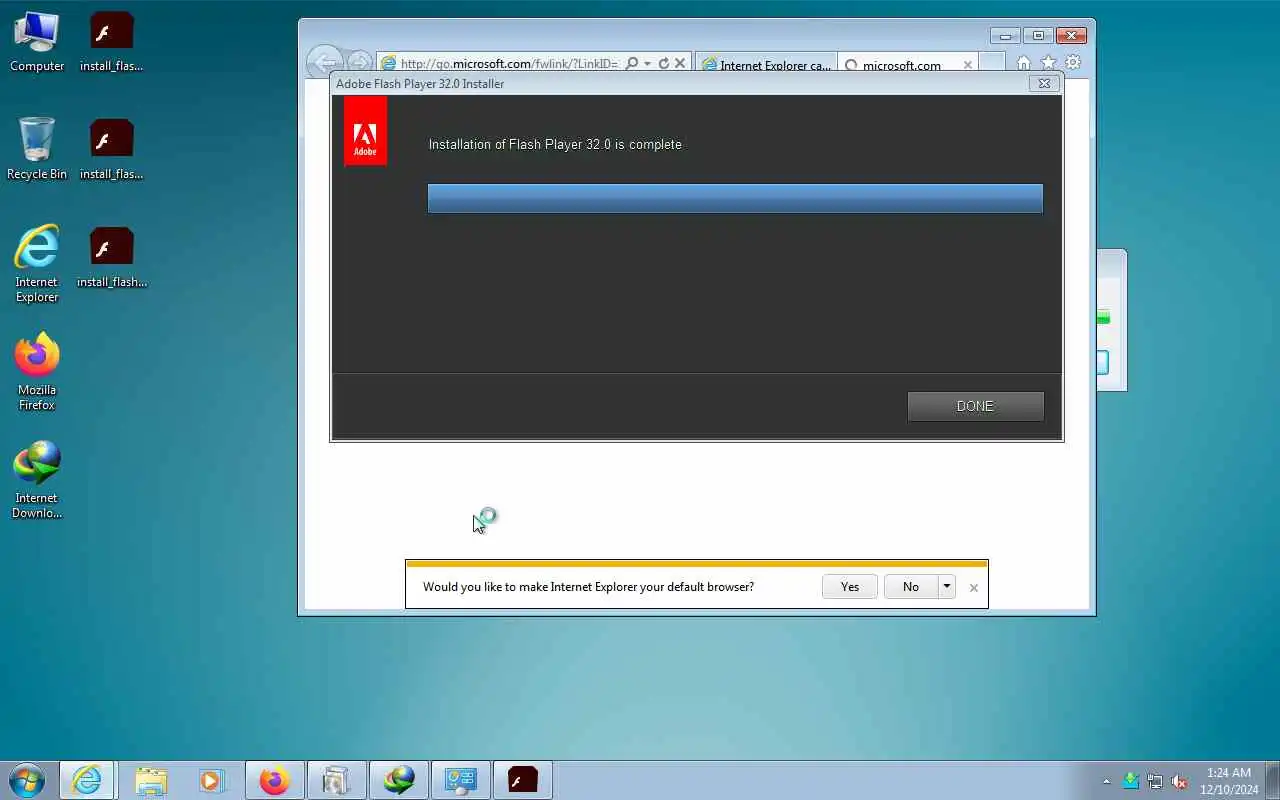Open Windows Explorer folder from taskbar
Screen dimensions: 1280x800
tap(150, 780)
